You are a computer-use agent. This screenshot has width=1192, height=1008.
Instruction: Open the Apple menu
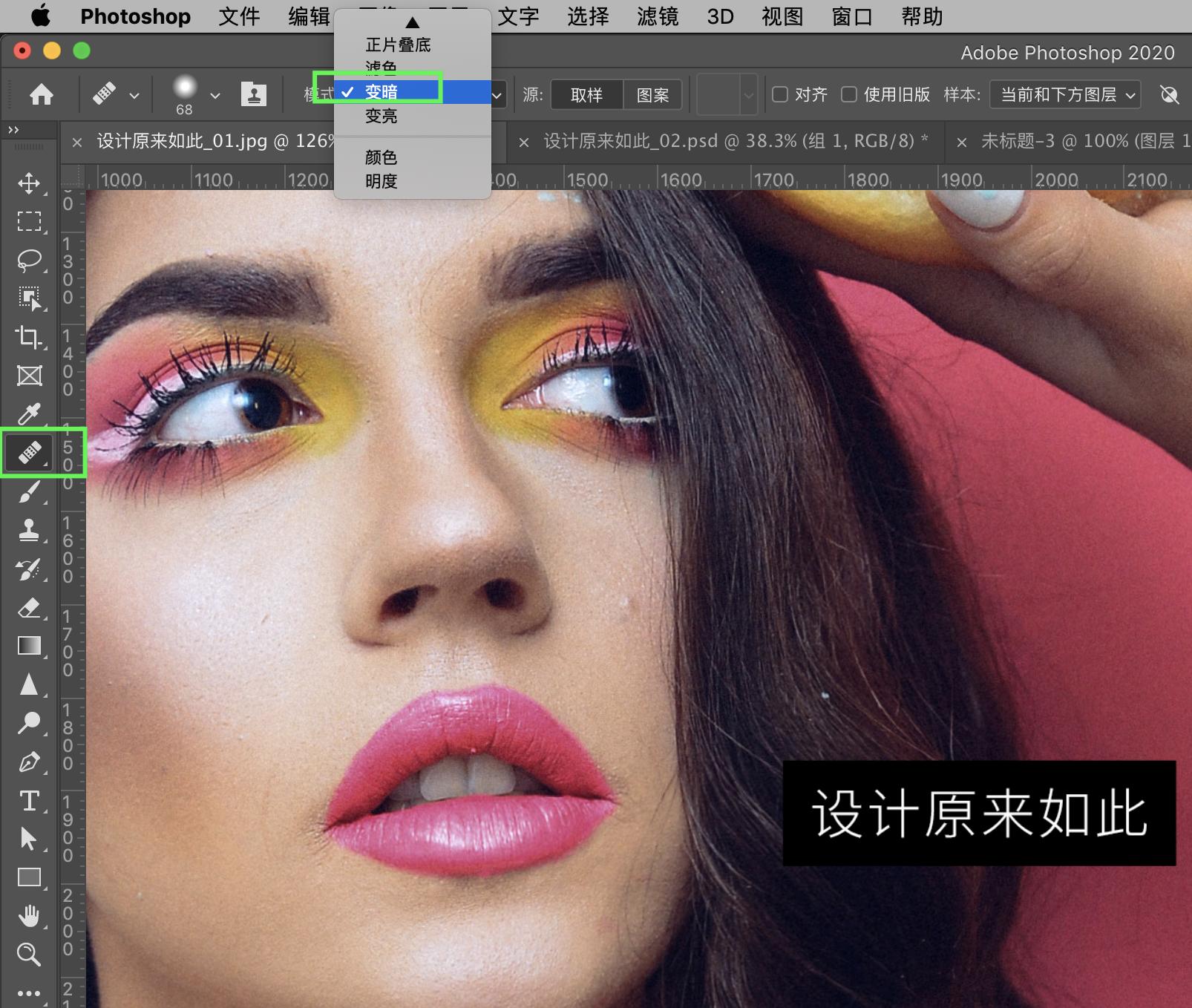pos(41,16)
